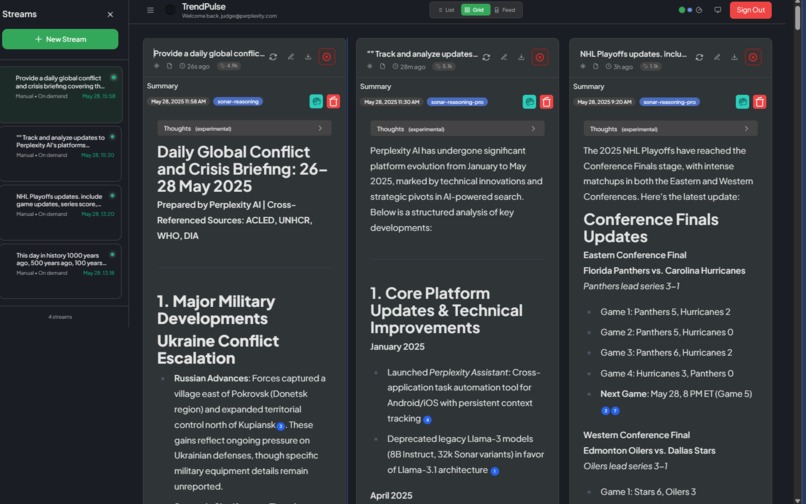The image size is (806, 504).
Task: Click the TrendPulse globe logo
Action: 170,10
